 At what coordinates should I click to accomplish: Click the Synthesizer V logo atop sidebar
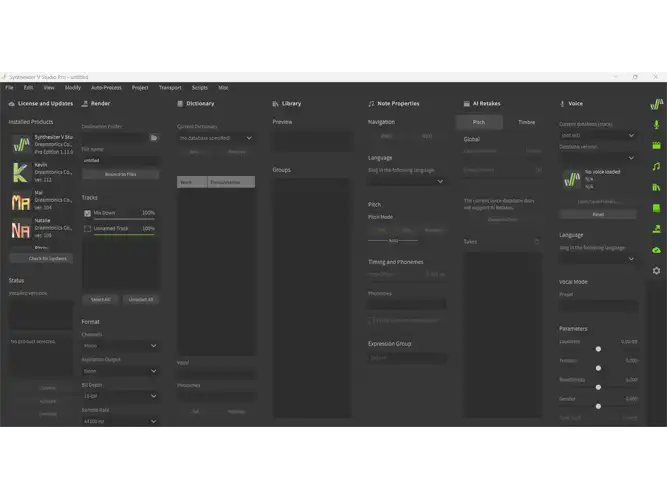pyautogui.click(x=656, y=104)
